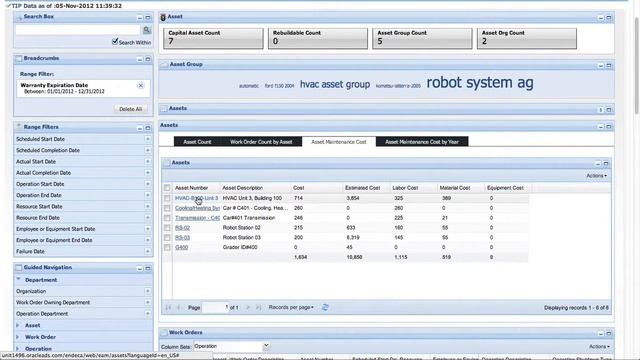640x360 pixels.
Task: Expand the Work Order section in Guided Navigation
Action: tap(18, 337)
